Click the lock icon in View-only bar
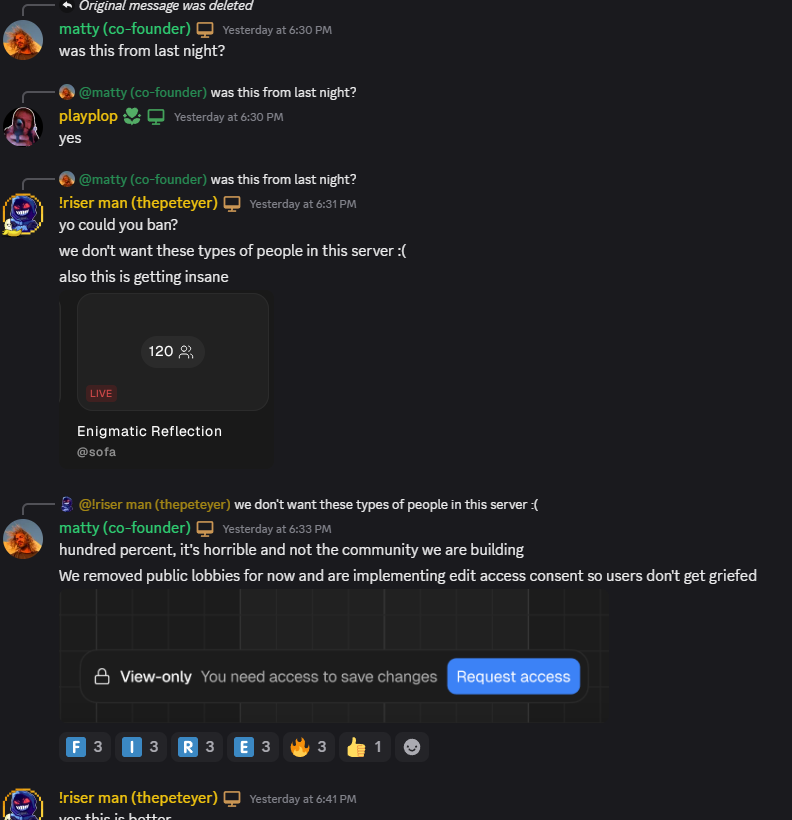The height and width of the screenshot is (820, 792). (102, 677)
